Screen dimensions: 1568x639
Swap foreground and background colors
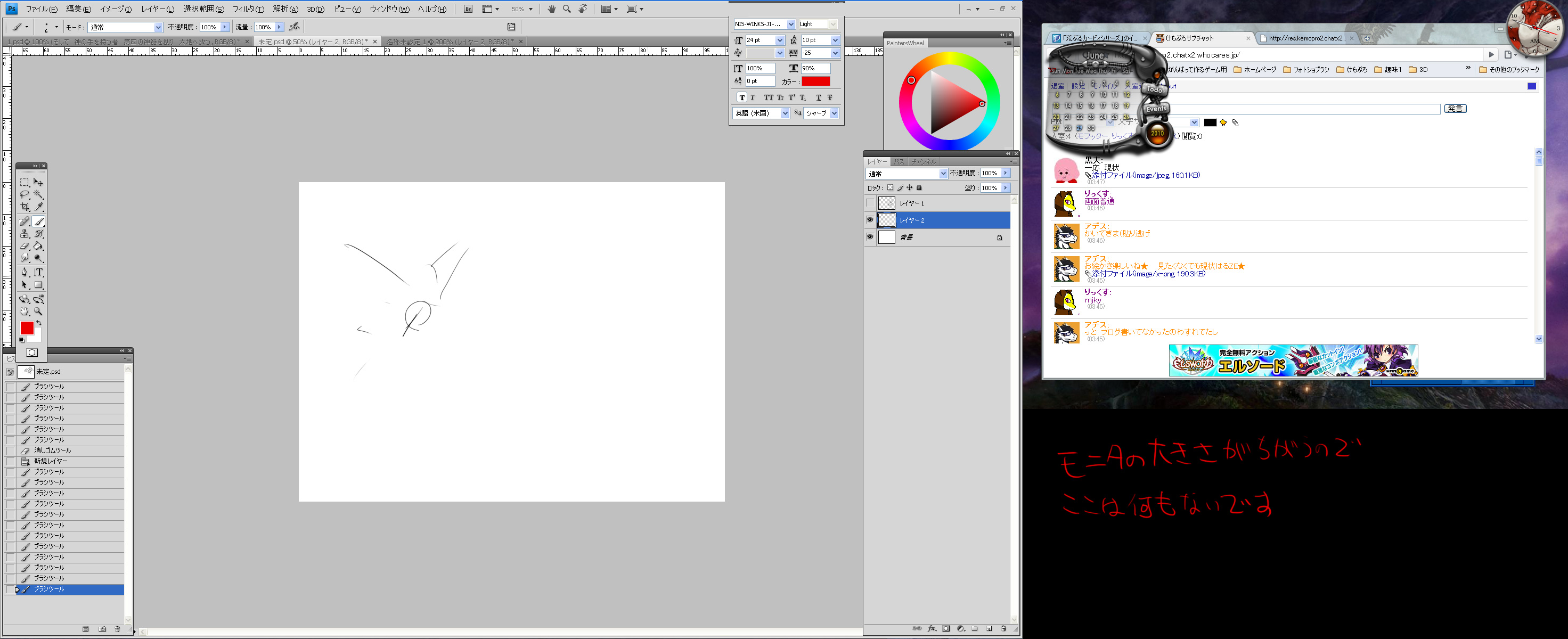tap(39, 323)
